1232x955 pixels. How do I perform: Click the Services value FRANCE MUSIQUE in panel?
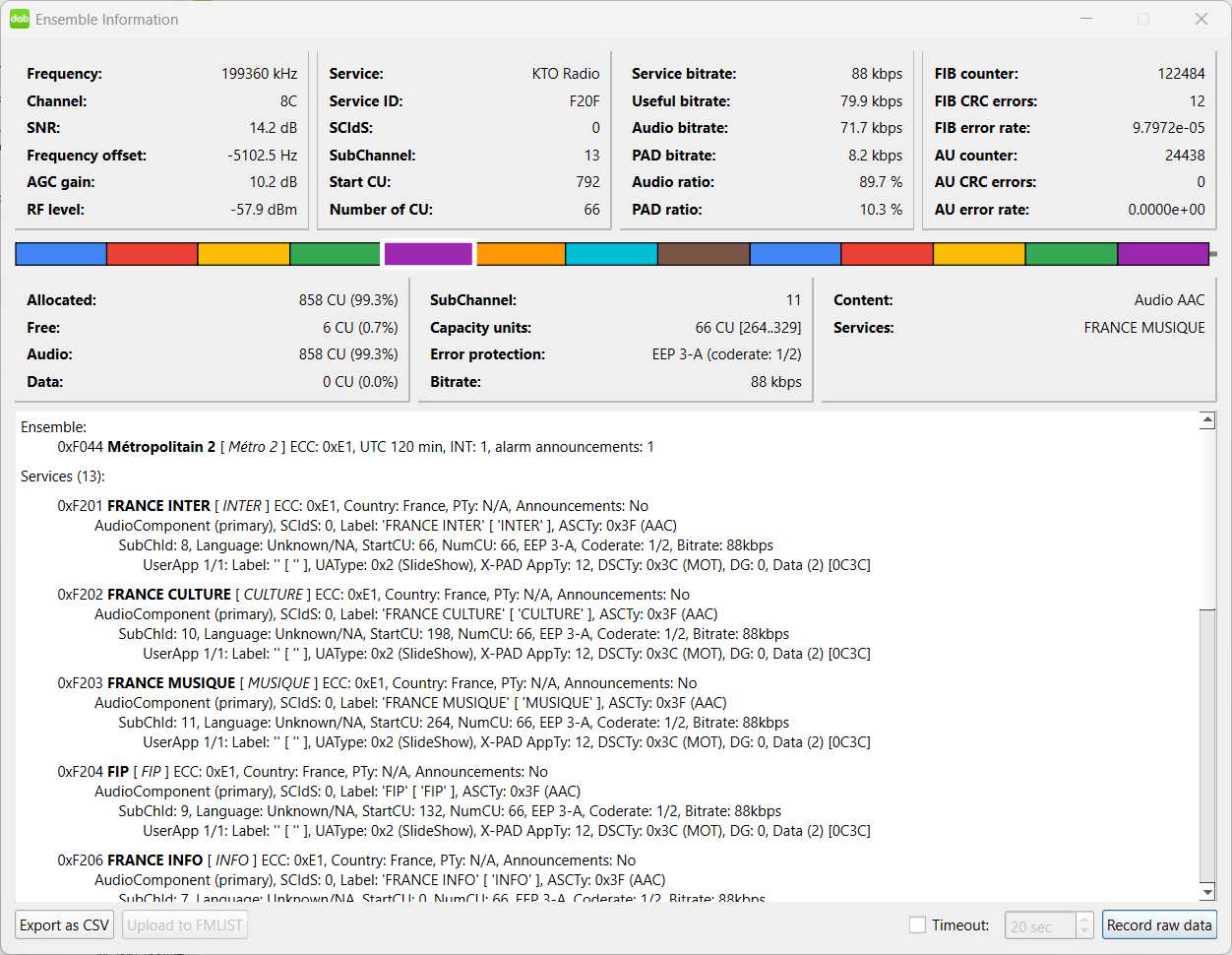point(1144,328)
